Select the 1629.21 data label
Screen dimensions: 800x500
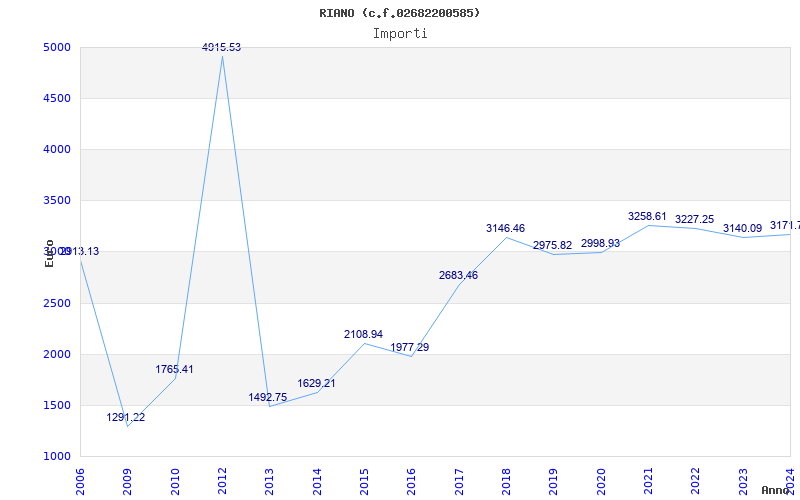click(x=316, y=383)
